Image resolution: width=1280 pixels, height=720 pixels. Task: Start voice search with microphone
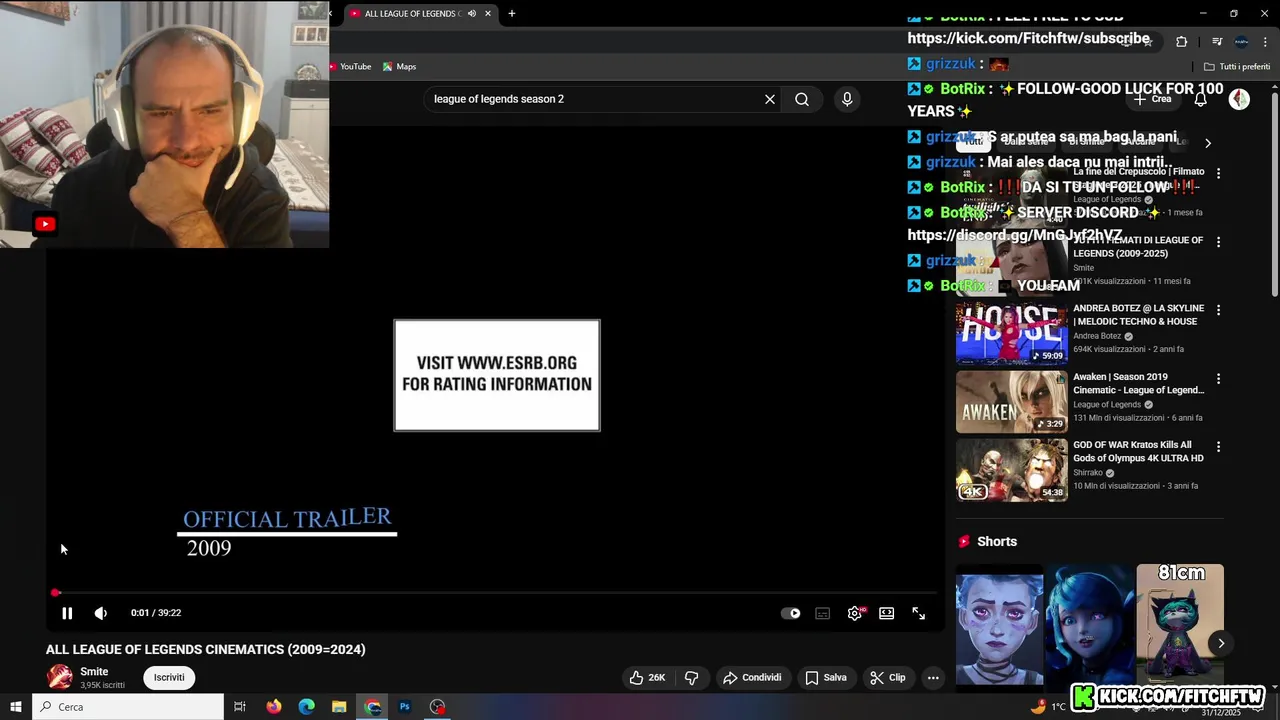[847, 99]
